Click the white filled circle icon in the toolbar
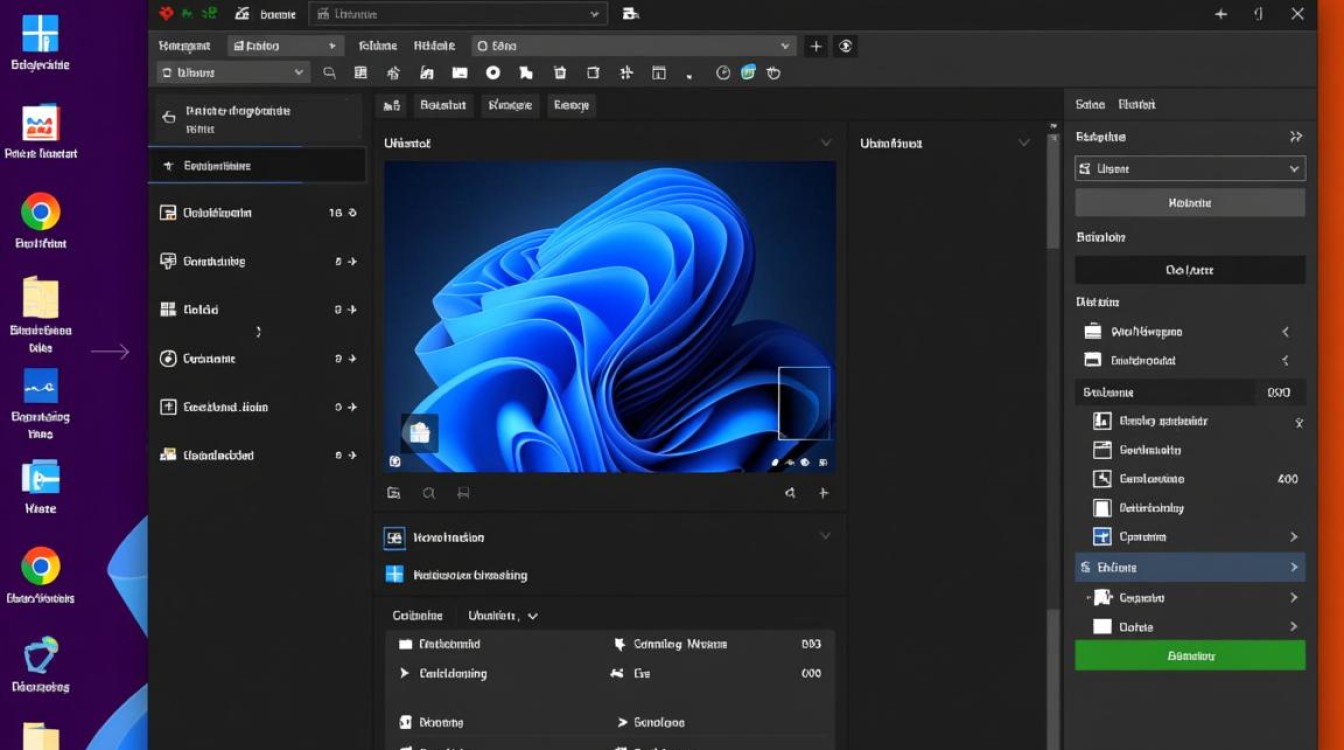Viewport: 1344px width, 750px height. [x=493, y=73]
